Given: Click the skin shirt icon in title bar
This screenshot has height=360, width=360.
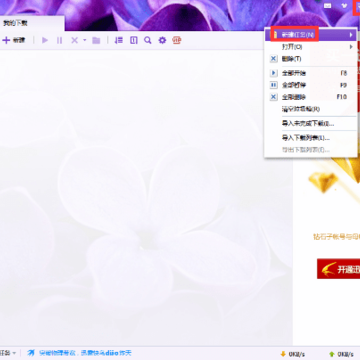Looking at the screenshot, I should [344, 6].
